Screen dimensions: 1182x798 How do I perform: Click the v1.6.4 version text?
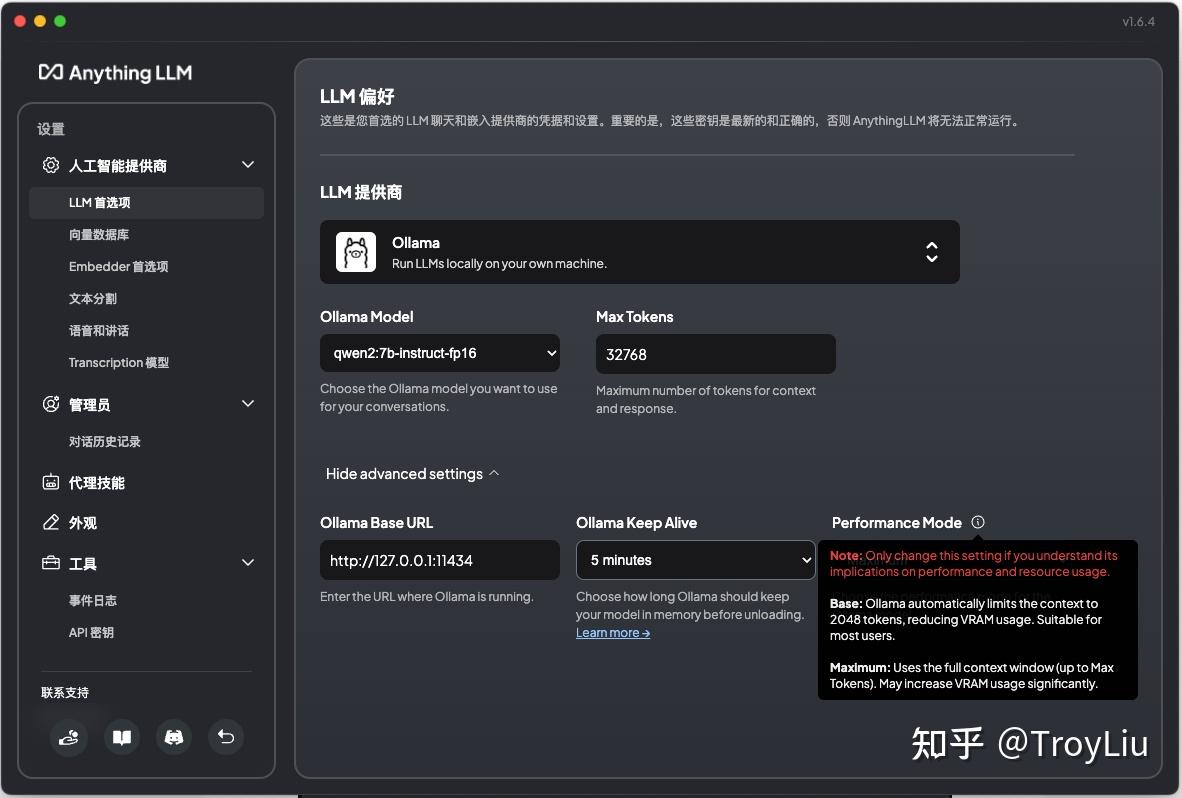click(1138, 22)
